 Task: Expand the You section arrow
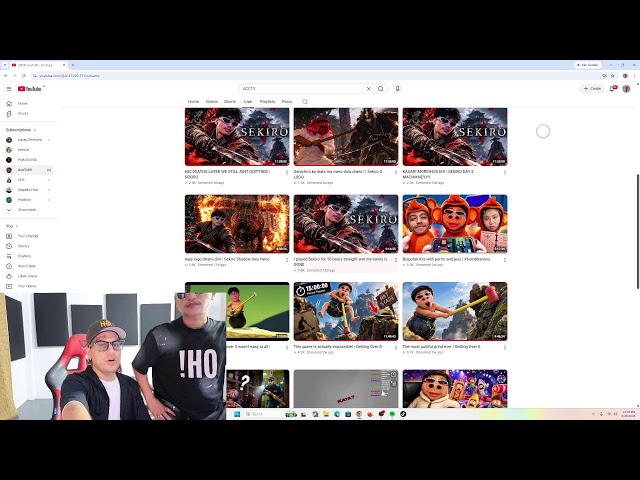pos(17,226)
